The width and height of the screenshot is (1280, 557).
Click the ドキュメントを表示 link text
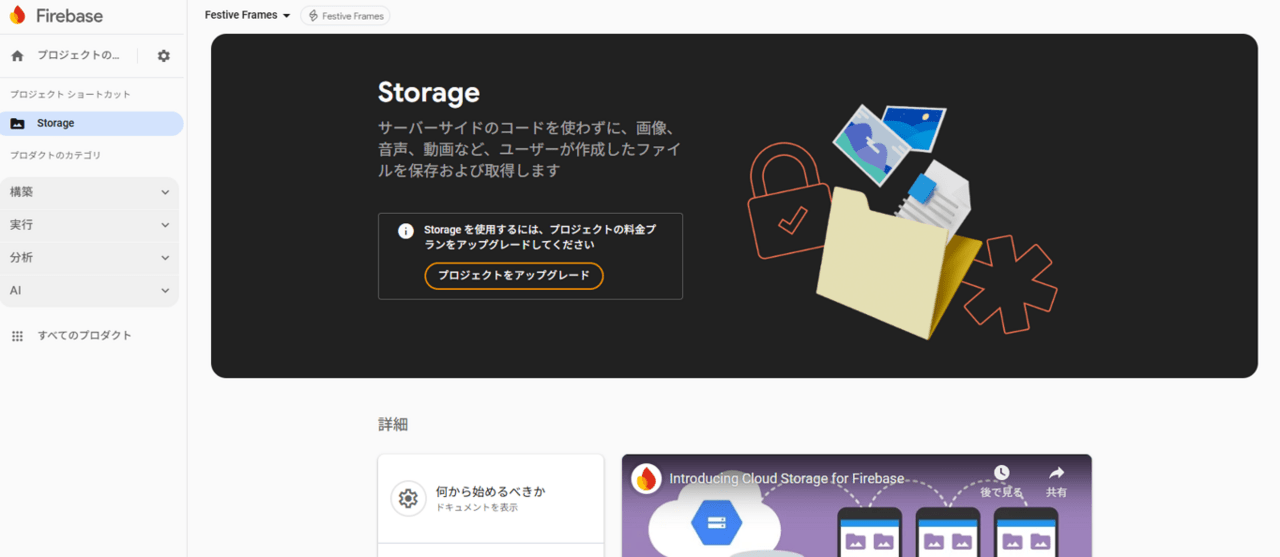477,508
